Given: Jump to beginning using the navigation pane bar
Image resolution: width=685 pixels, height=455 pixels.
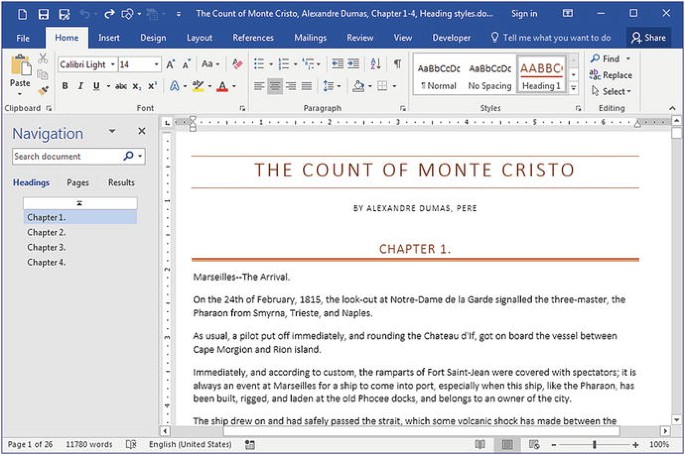Looking at the screenshot, I should 80,203.
